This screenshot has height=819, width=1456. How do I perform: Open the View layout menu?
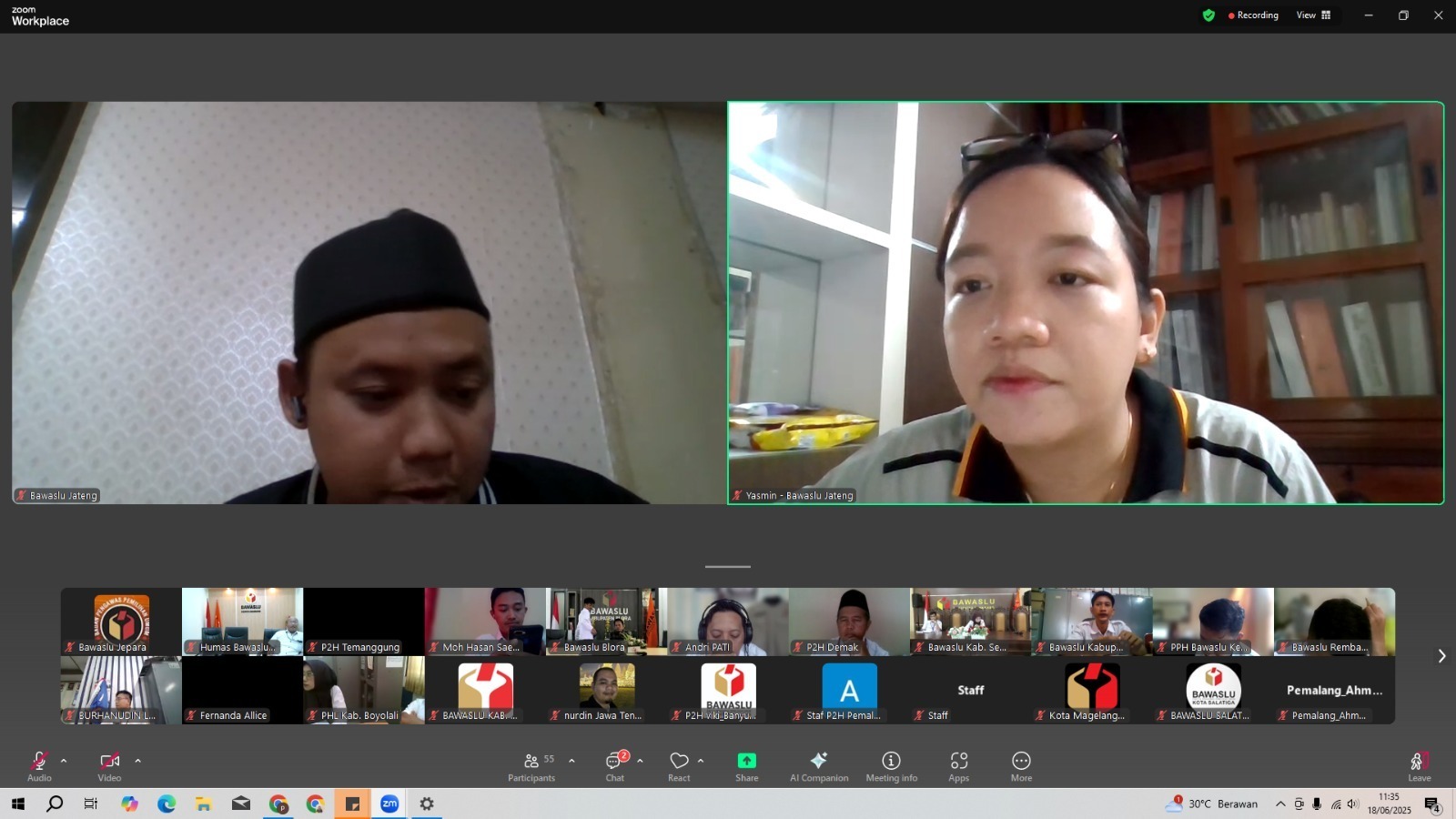[1312, 15]
